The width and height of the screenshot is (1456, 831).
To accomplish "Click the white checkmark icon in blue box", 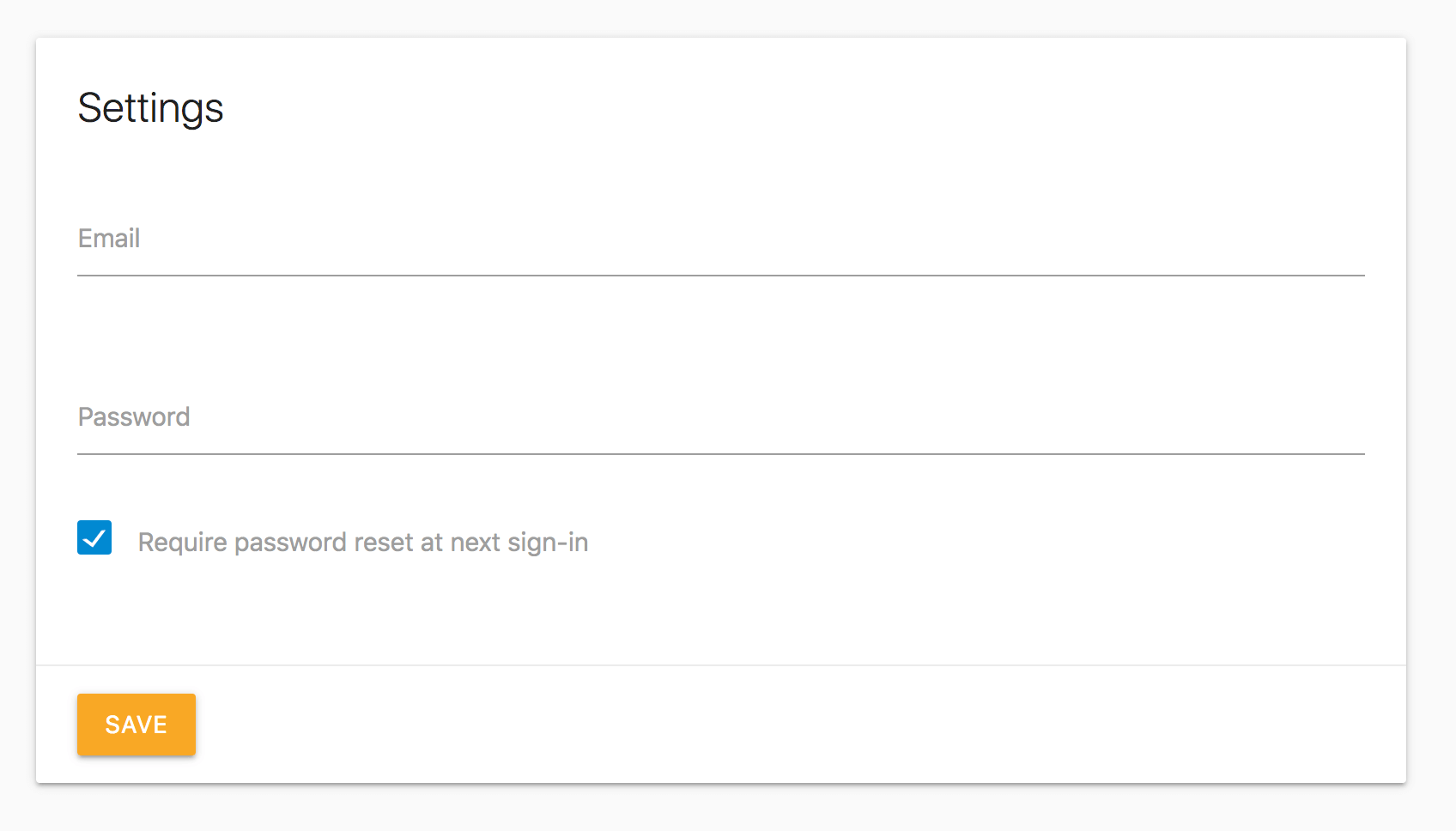I will click(94, 538).
